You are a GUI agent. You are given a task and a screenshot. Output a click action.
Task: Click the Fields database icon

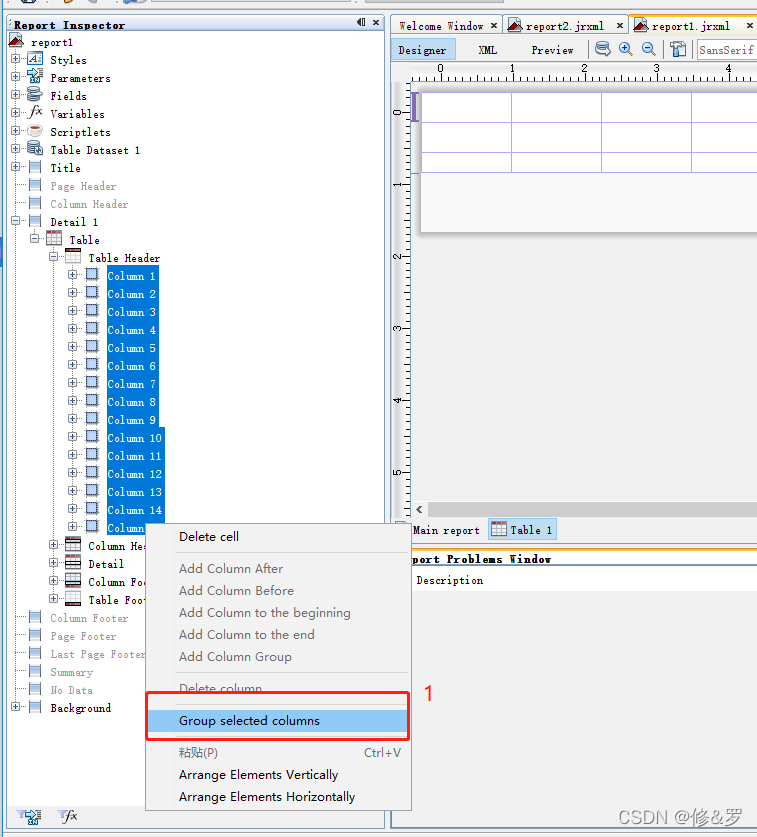(x=35, y=95)
